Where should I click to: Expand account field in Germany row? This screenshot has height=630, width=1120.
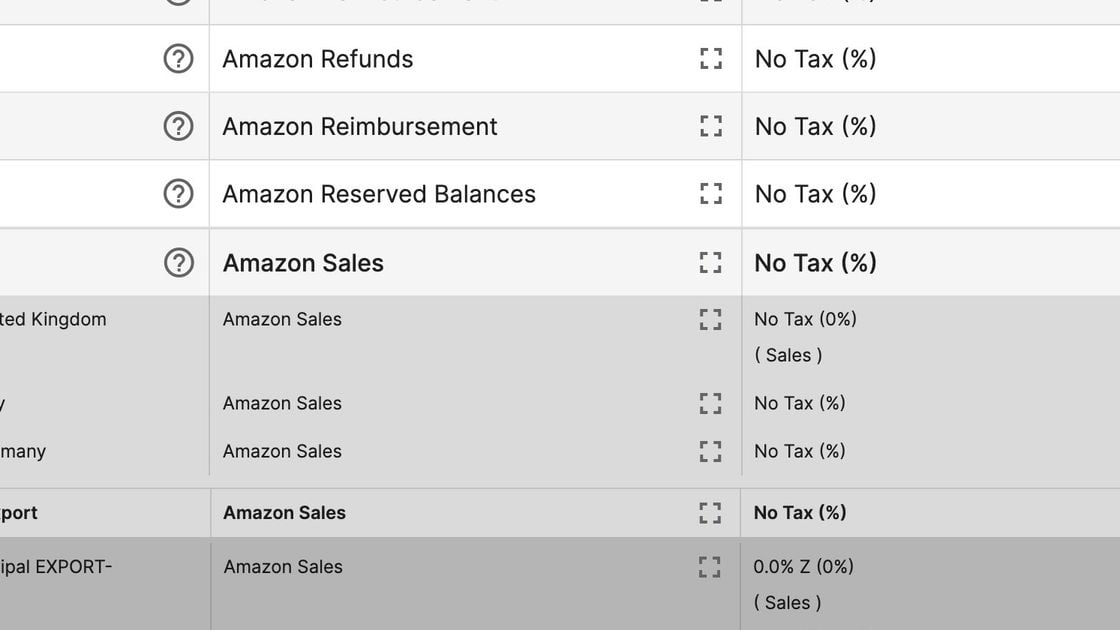click(x=711, y=451)
